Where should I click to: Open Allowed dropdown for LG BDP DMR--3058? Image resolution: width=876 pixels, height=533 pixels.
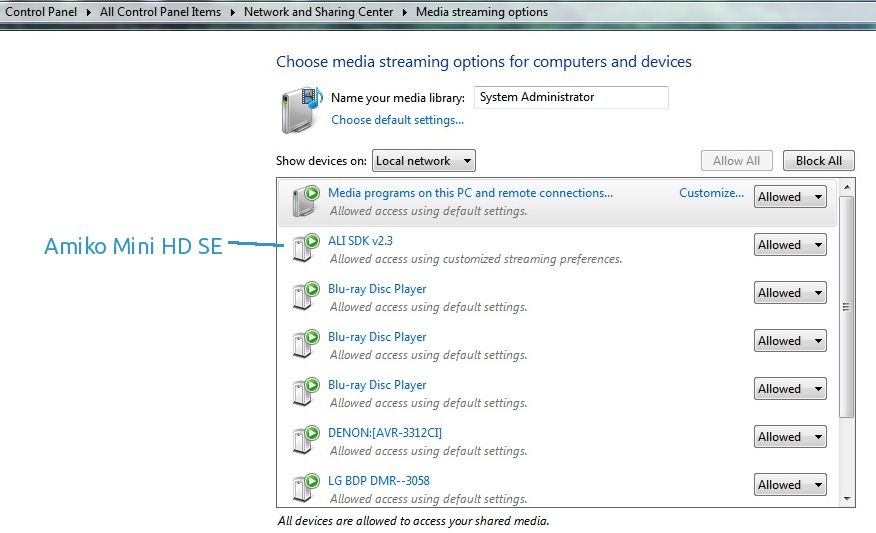(789, 485)
